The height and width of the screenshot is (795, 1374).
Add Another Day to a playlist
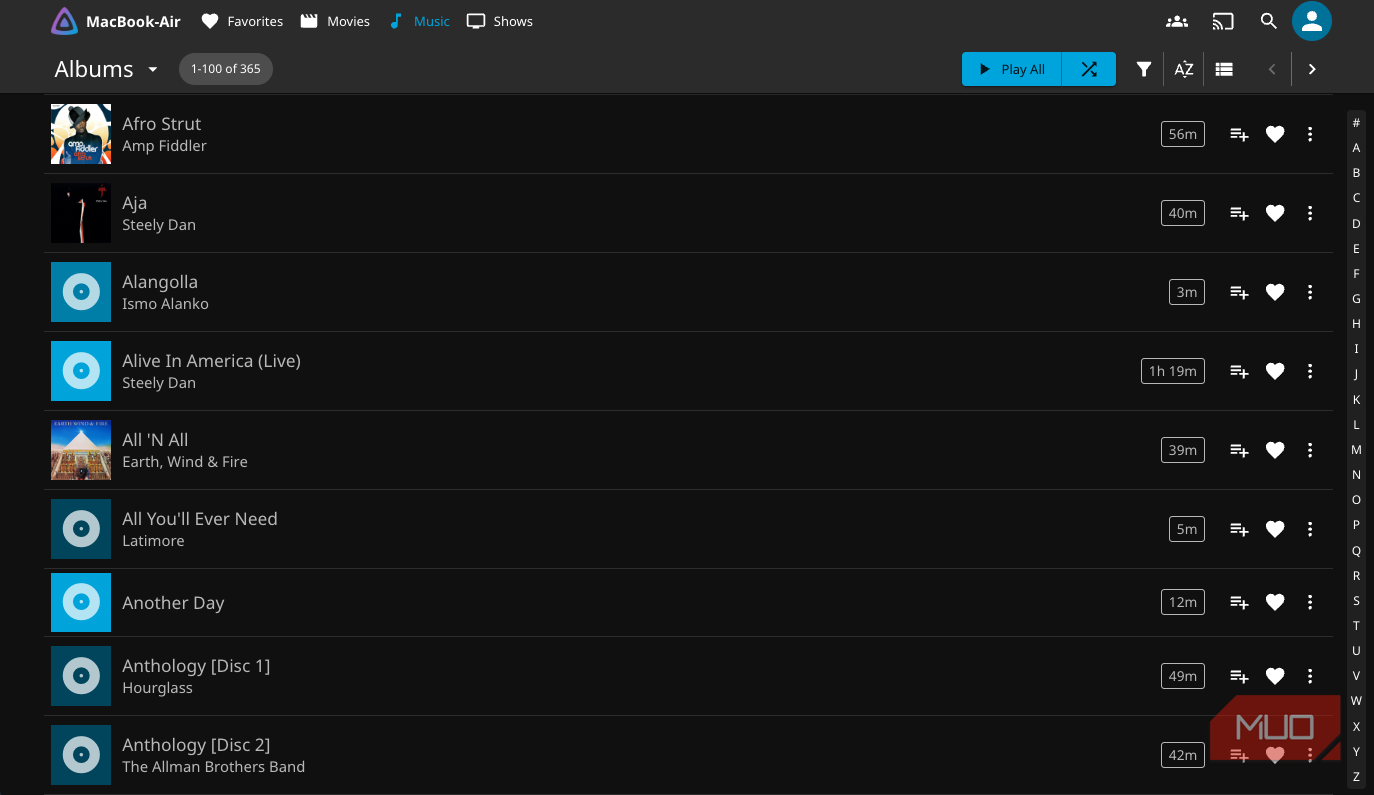[x=1239, y=602]
